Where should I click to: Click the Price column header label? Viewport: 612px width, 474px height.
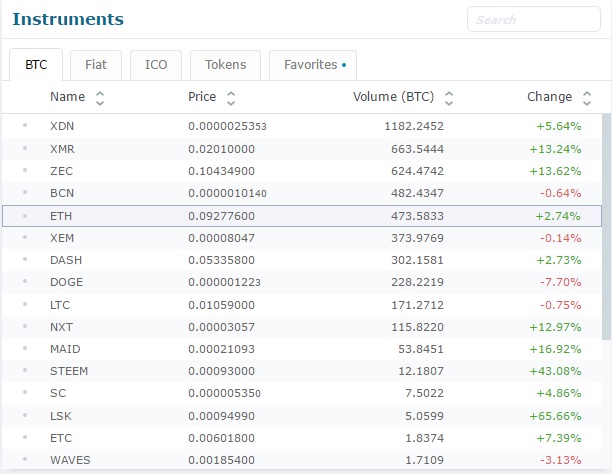click(x=202, y=97)
